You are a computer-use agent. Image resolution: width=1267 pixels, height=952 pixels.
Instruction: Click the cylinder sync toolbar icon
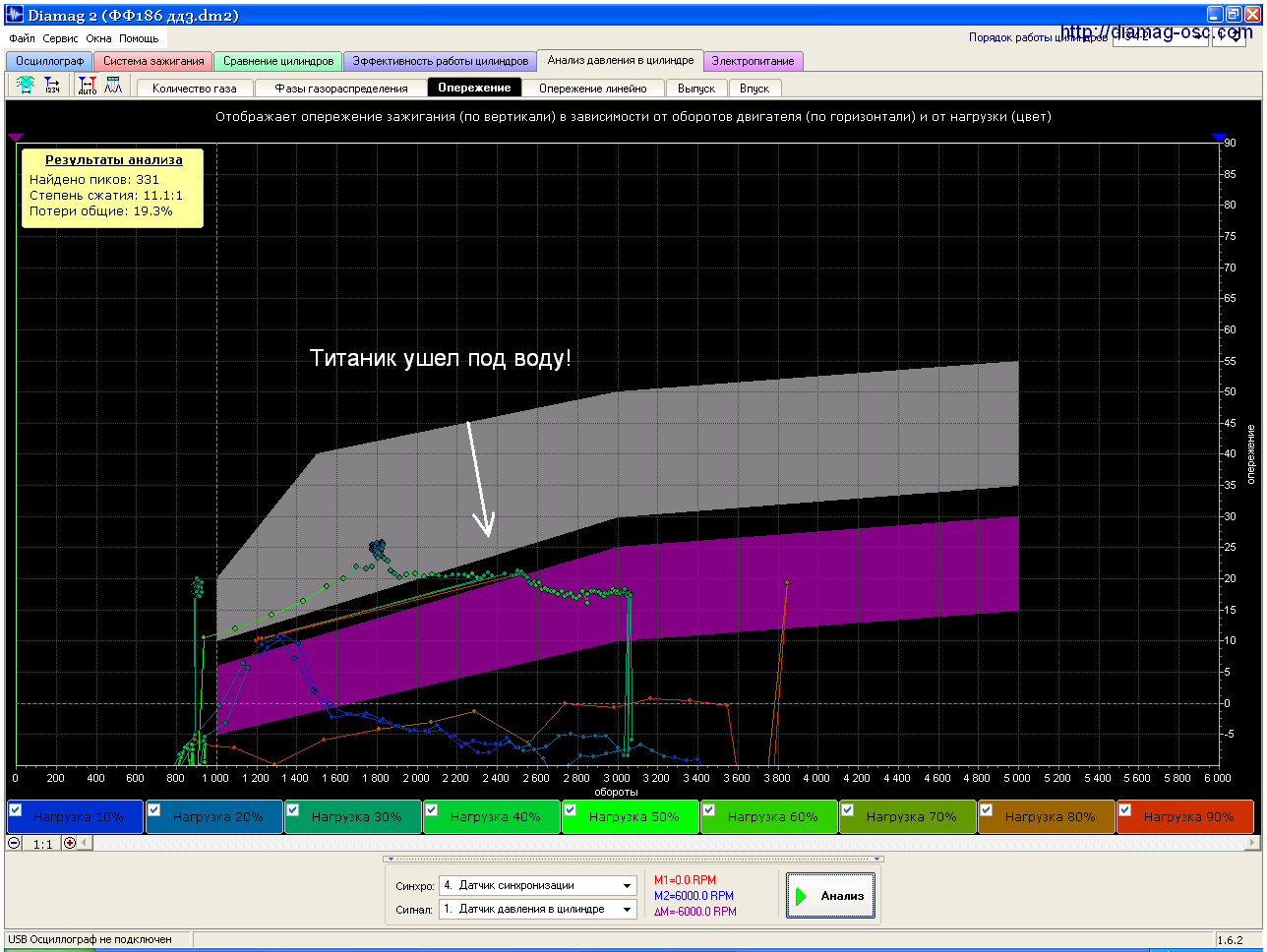[x=26, y=86]
